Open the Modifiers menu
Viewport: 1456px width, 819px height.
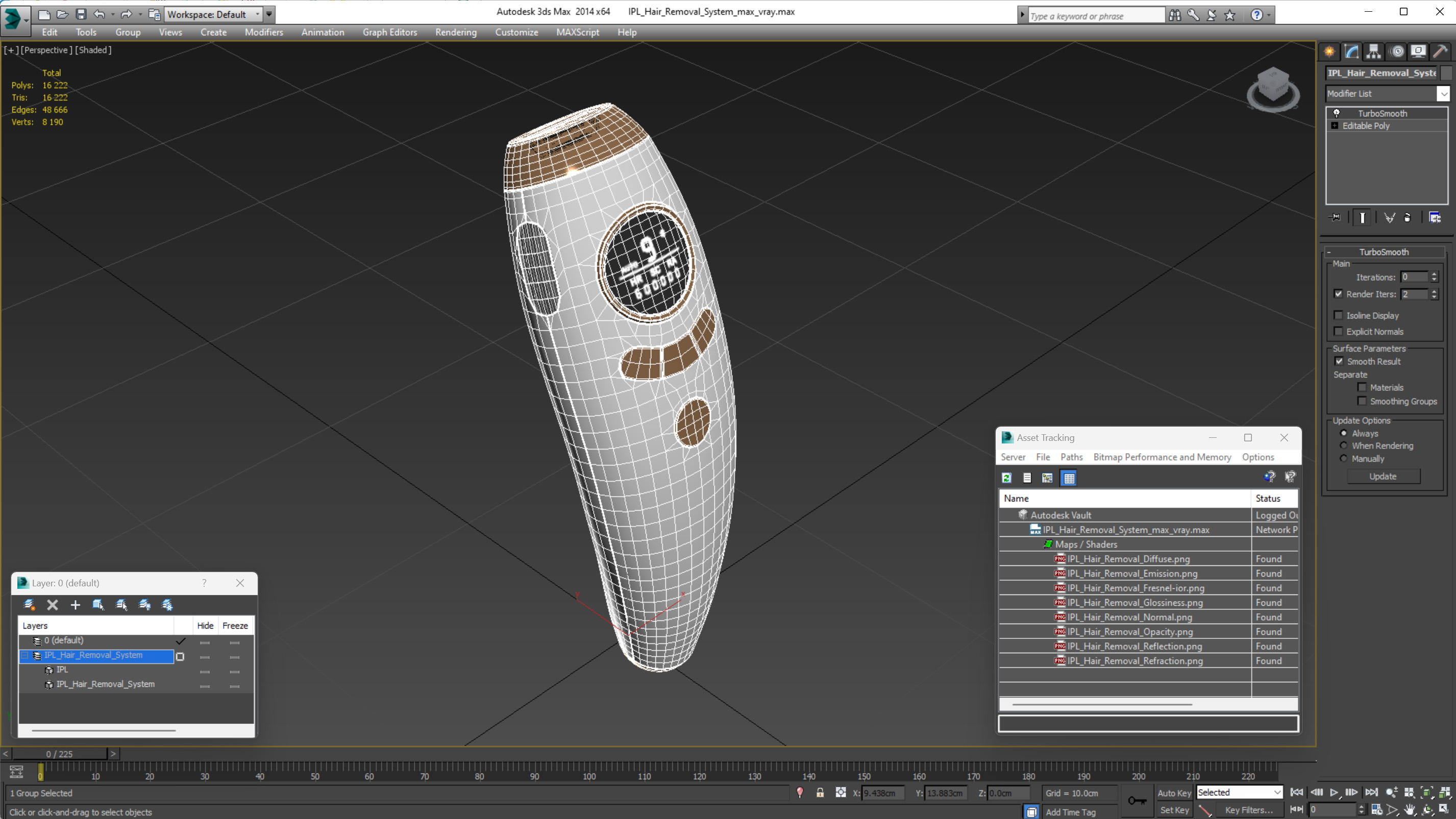coord(263,32)
